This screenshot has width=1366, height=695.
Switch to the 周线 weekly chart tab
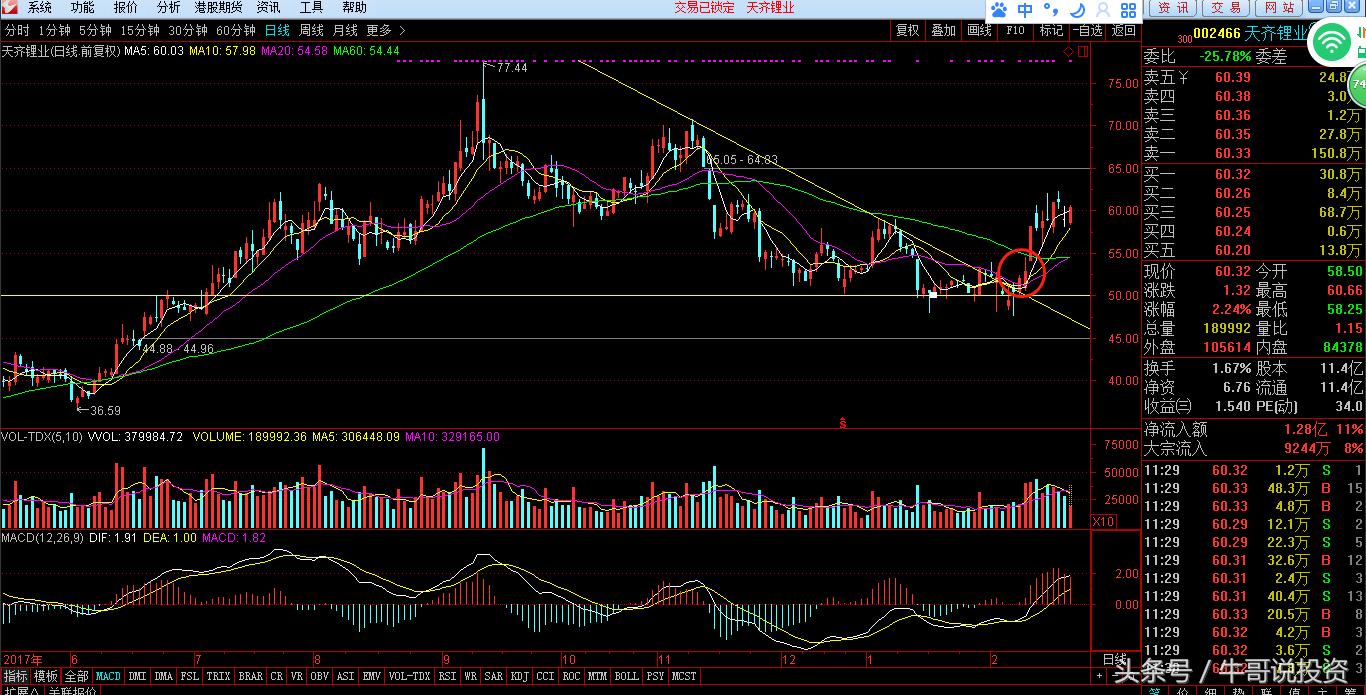311,30
